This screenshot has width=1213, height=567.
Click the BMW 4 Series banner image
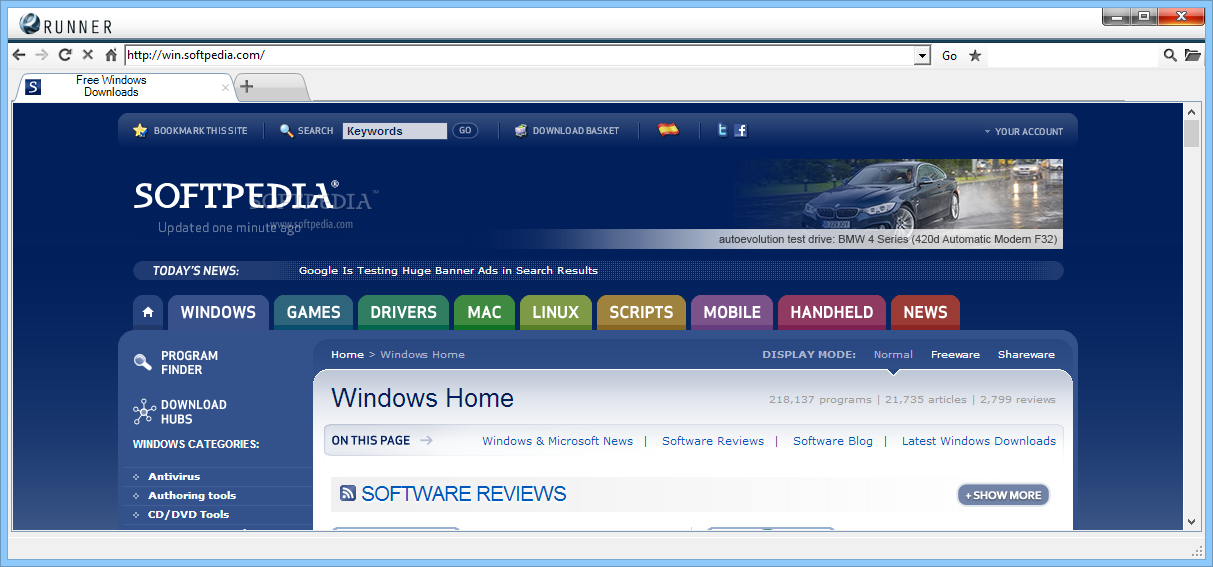point(897,203)
